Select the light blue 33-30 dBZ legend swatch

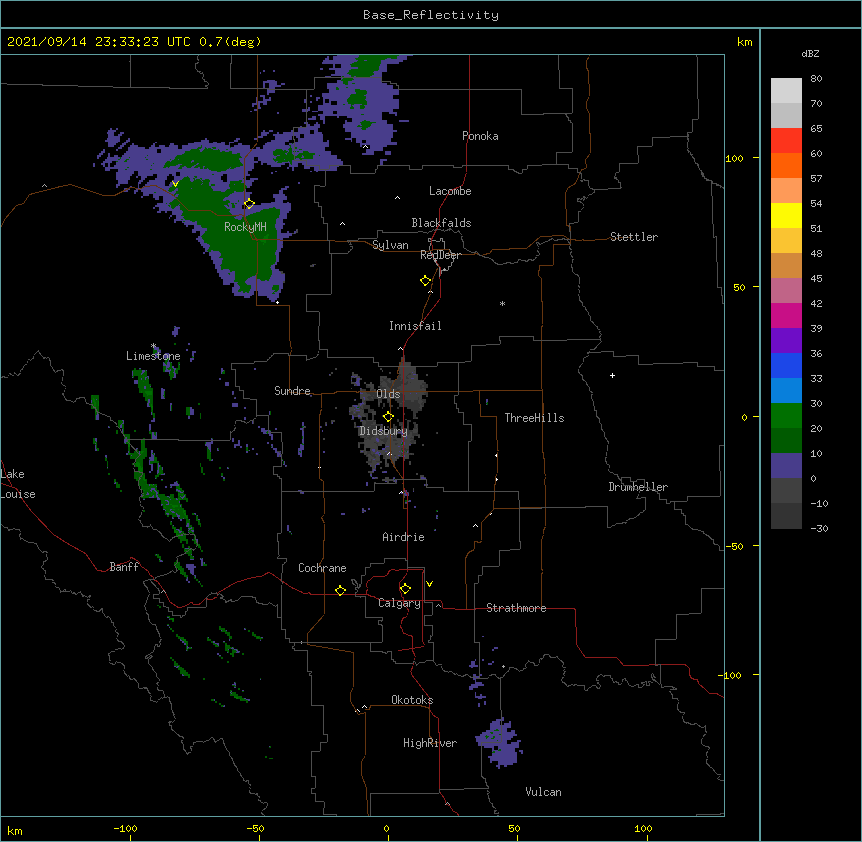786,390
